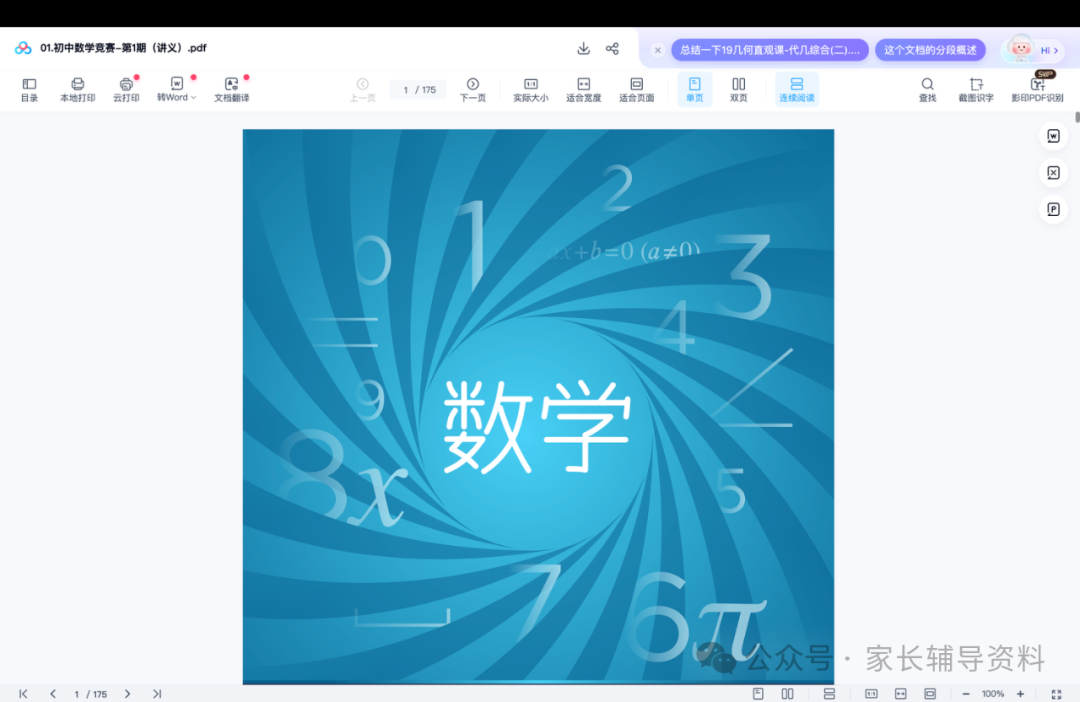Click actual size icon in bottom bar
The width and height of the screenshot is (1080, 702).
tap(871, 694)
